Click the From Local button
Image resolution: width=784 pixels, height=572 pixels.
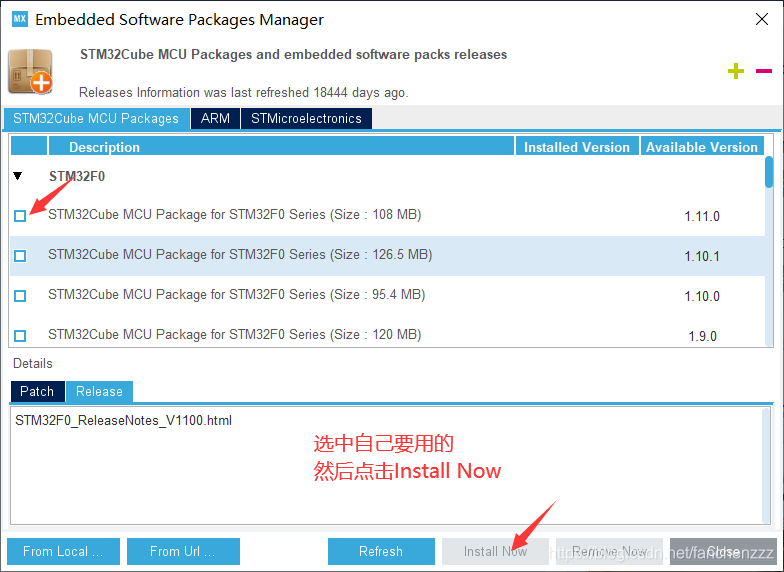click(64, 551)
